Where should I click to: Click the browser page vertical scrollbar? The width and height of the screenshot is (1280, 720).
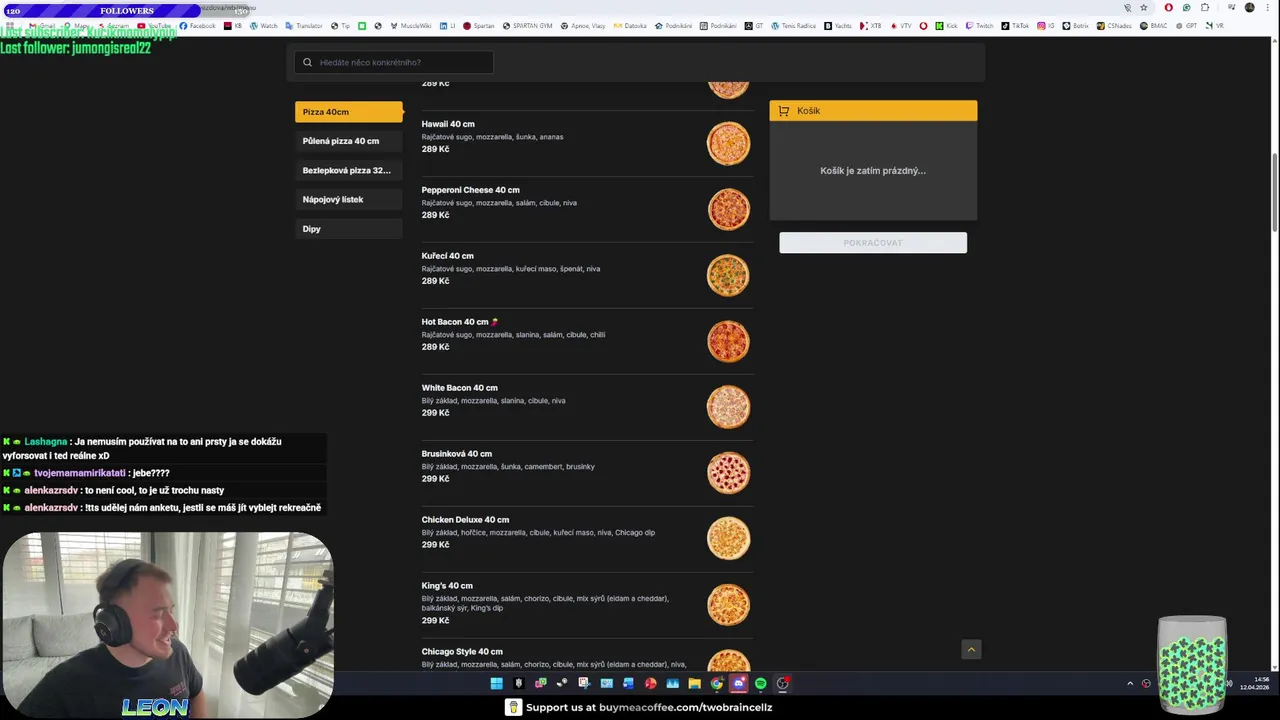point(1275,195)
